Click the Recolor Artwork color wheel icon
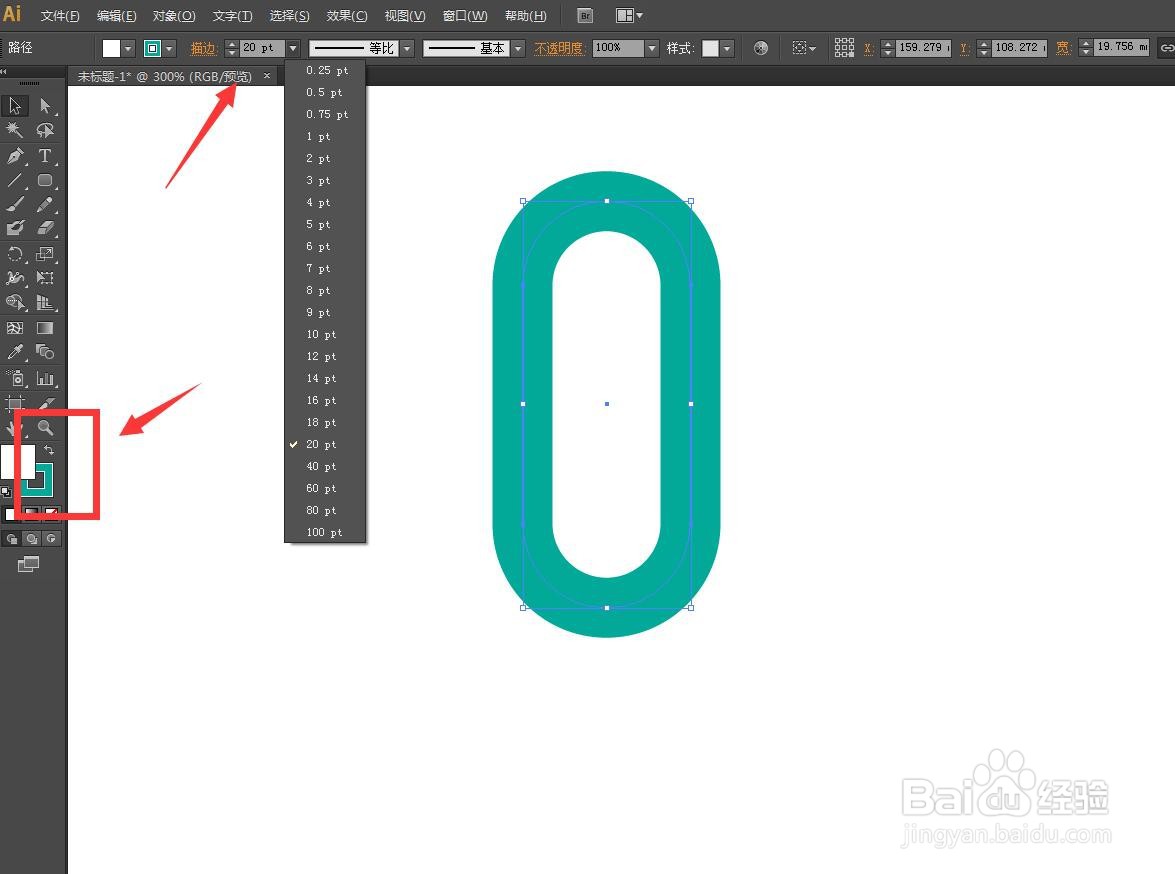 [x=761, y=48]
